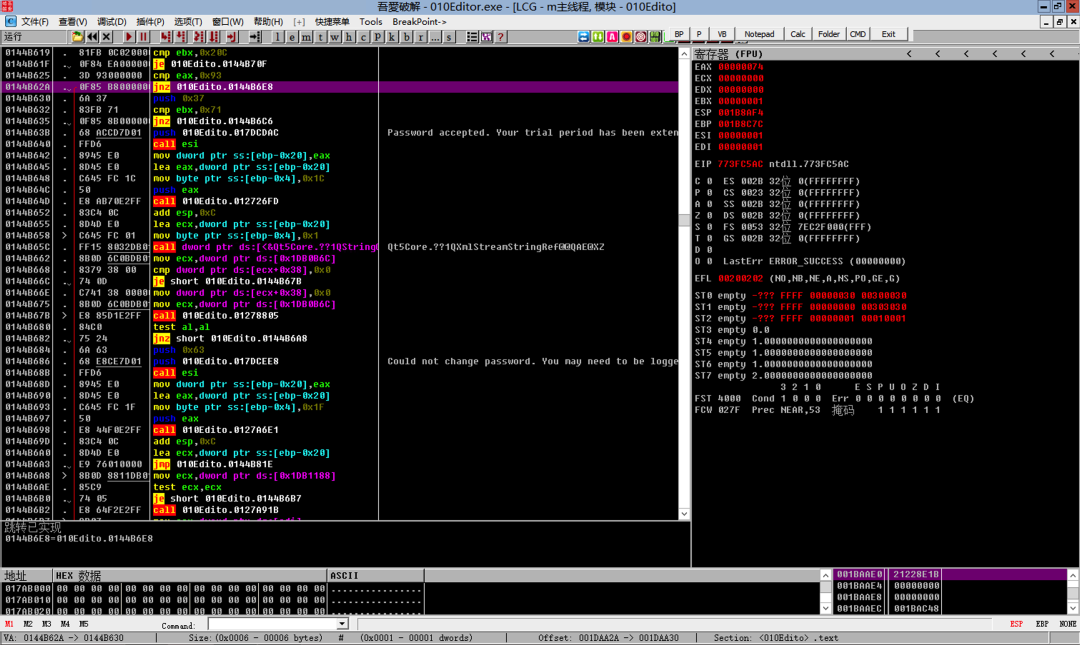This screenshot has height=645, width=1080.
Task: Open 查看(V) menu
Action: point(72,22)
